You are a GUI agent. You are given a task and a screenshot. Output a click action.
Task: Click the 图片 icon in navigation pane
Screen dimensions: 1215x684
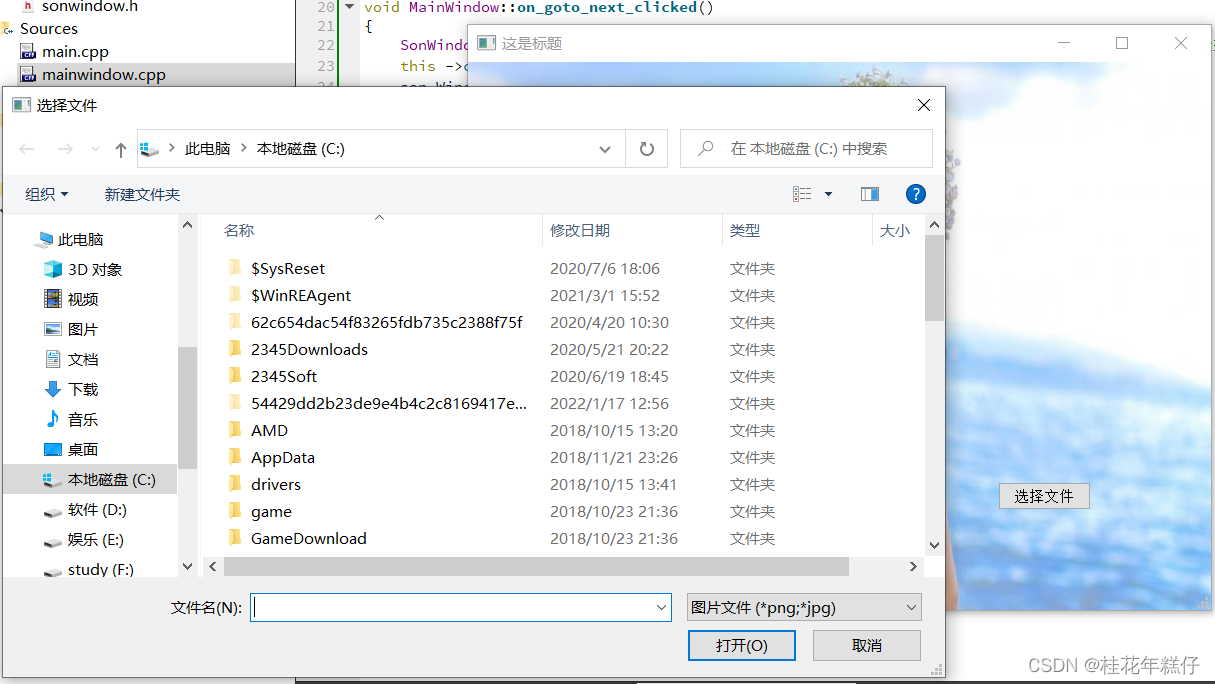[x=53, y=329]
